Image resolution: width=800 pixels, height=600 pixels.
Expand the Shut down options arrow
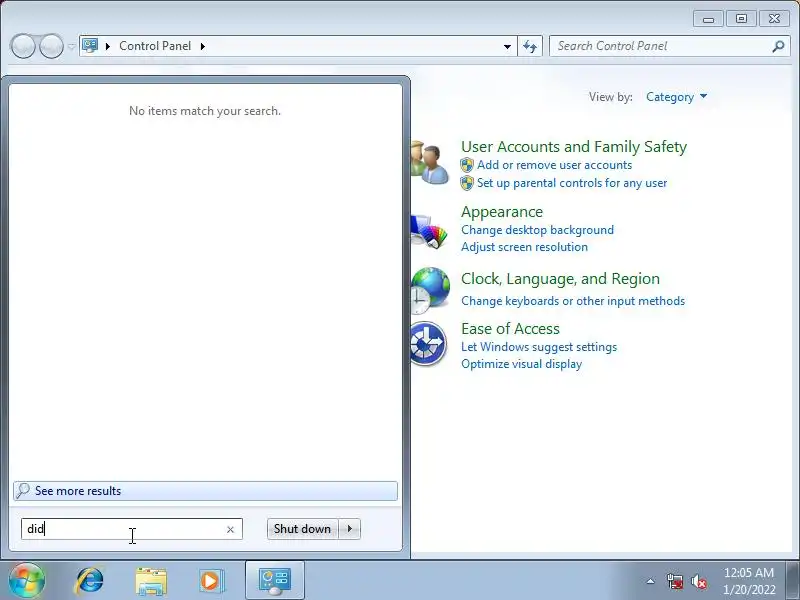click(349, 529)
